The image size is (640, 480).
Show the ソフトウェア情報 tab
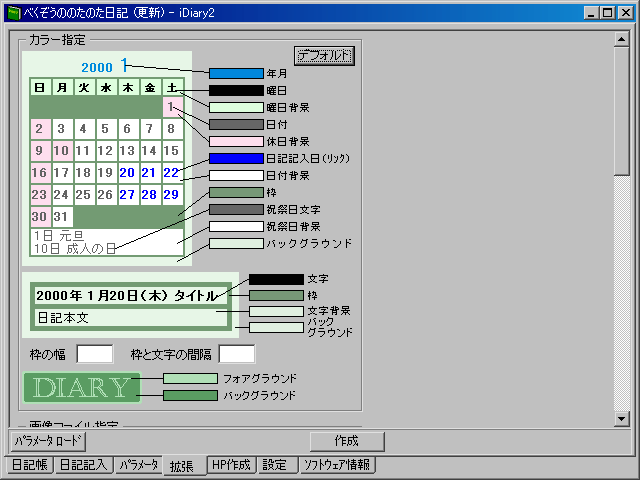tap(337, 465)
